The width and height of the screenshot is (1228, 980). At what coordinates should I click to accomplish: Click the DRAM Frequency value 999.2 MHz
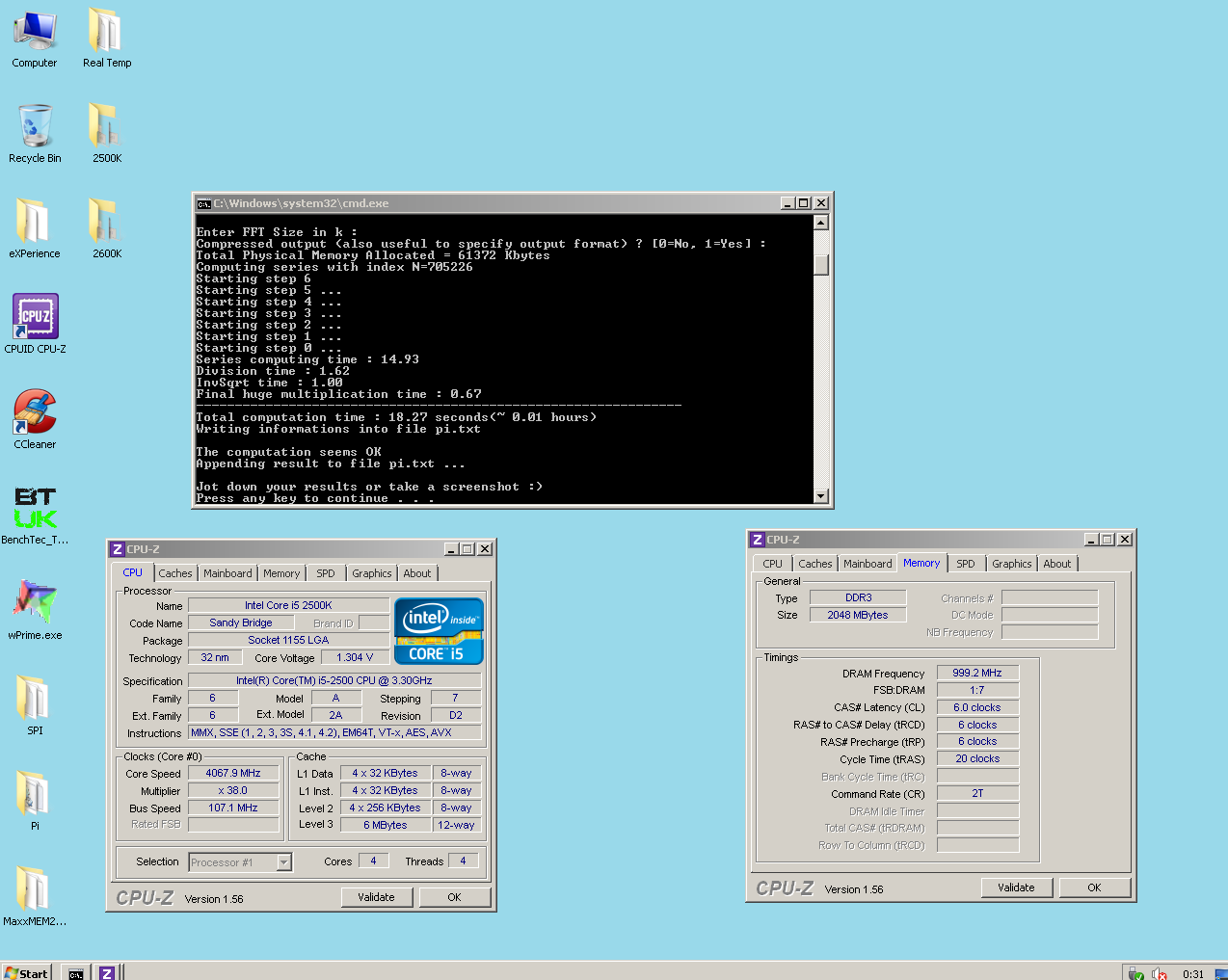point(977,673)
